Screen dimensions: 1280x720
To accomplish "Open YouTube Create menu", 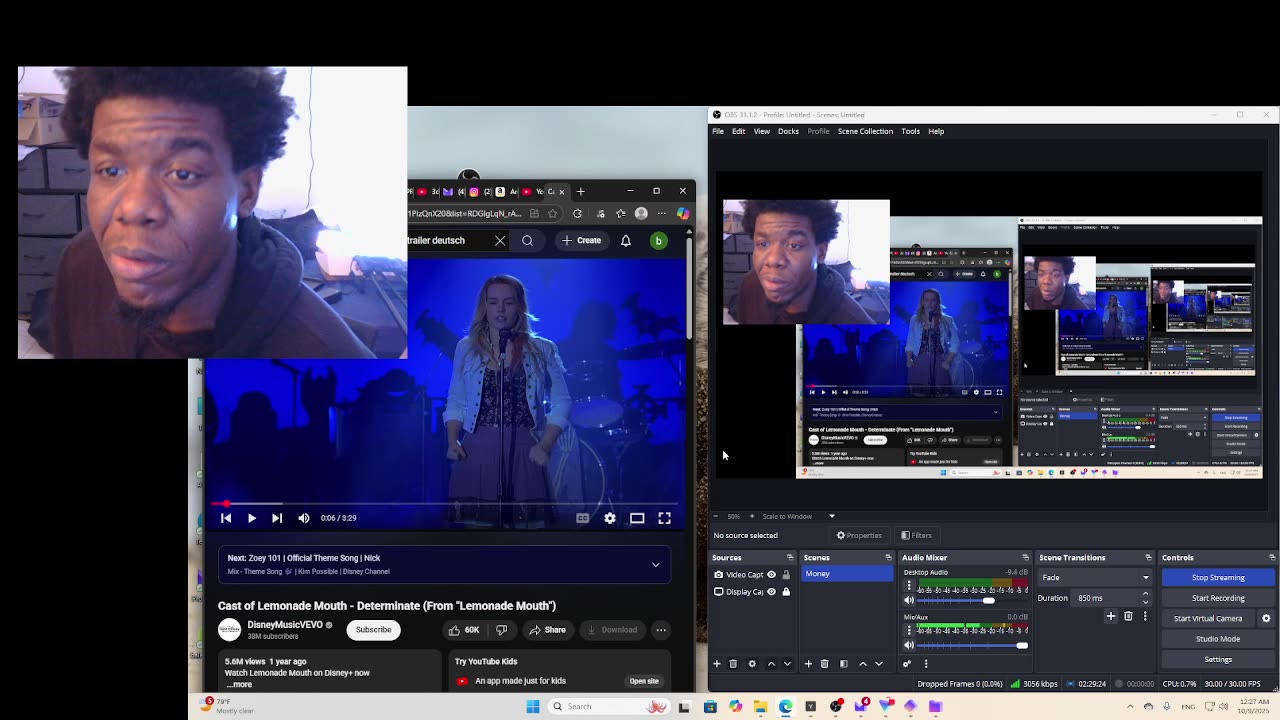I will coord(582,240).
